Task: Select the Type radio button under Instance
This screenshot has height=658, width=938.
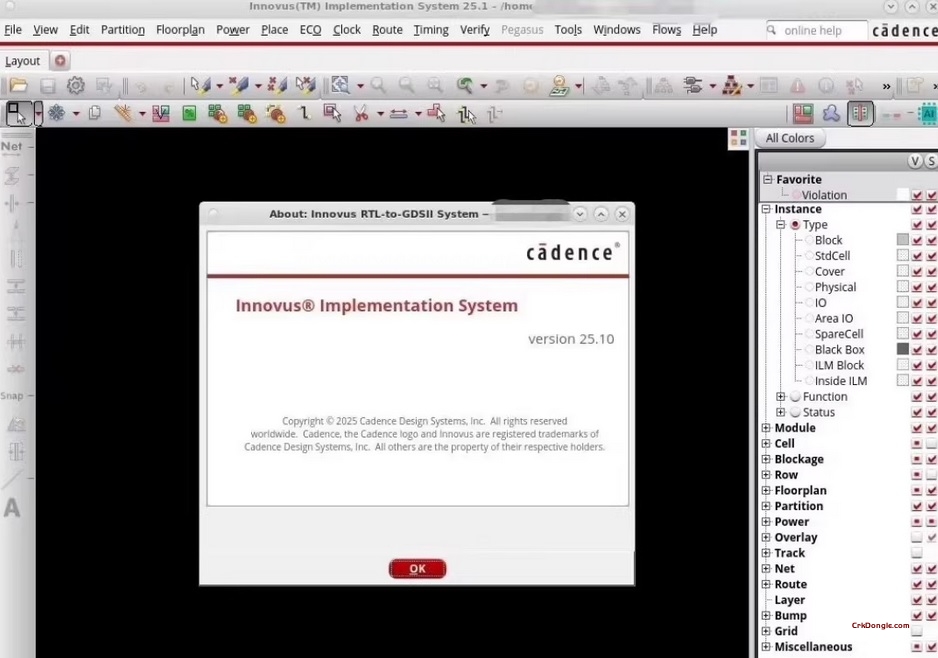Action: [x=795, y=224]
